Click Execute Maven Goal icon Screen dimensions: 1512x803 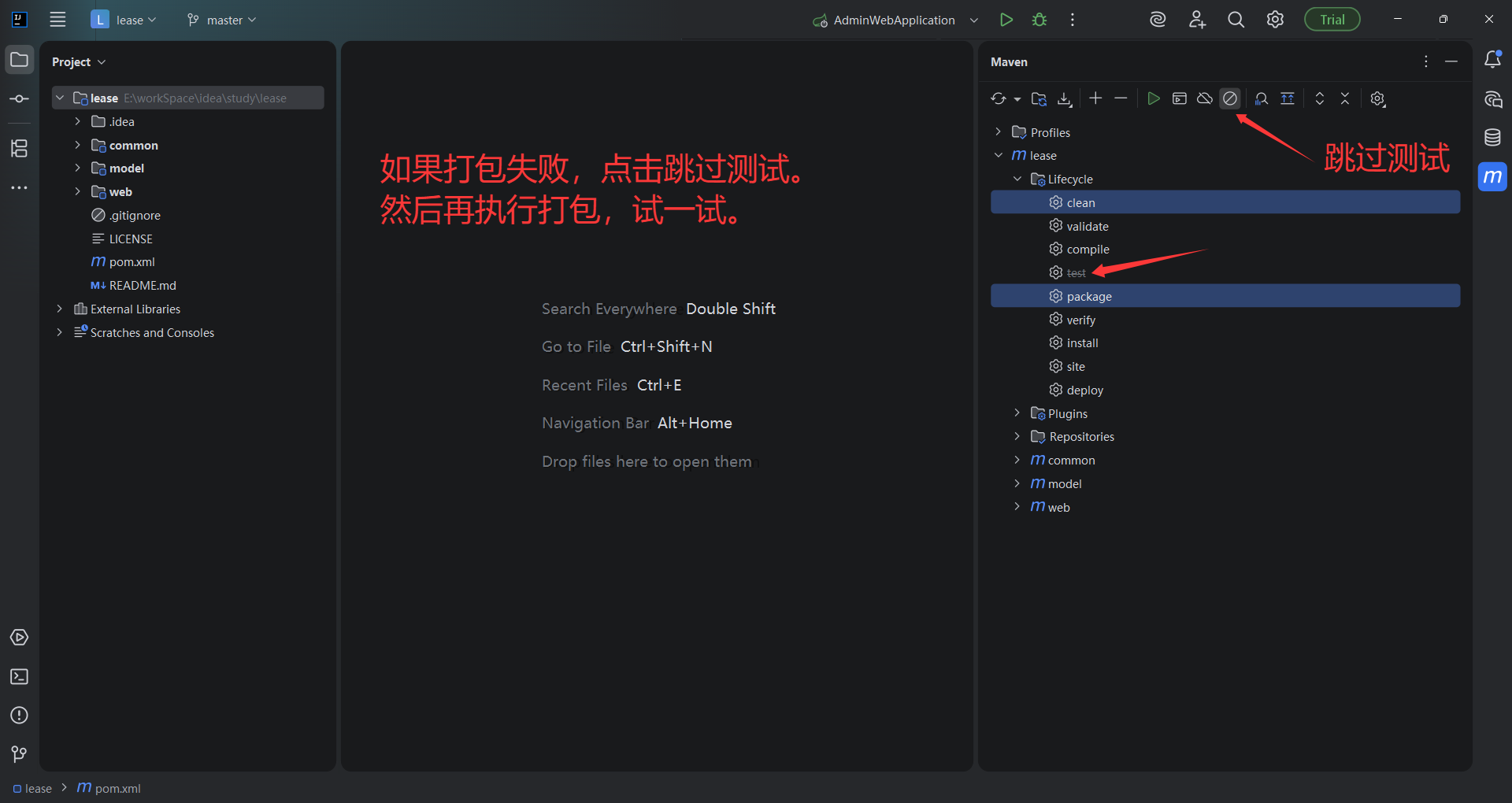tap(1179, 98)
